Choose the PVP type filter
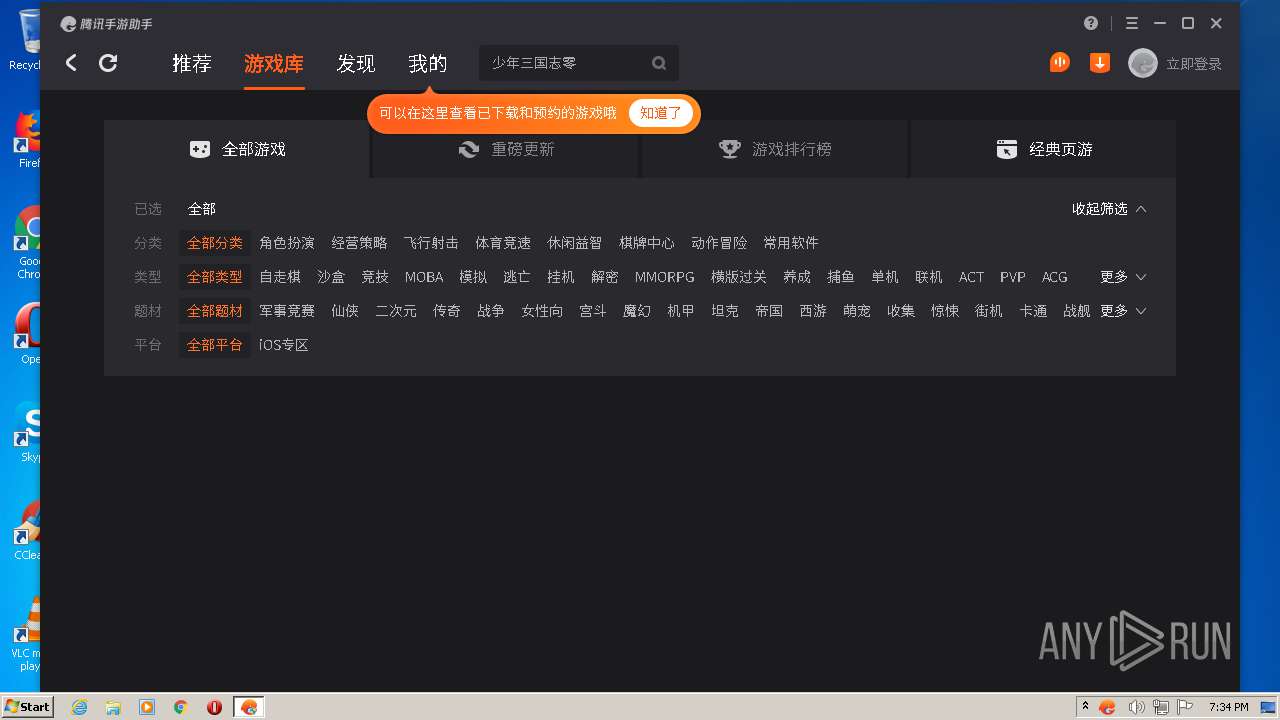 [x=1013, y=277]
